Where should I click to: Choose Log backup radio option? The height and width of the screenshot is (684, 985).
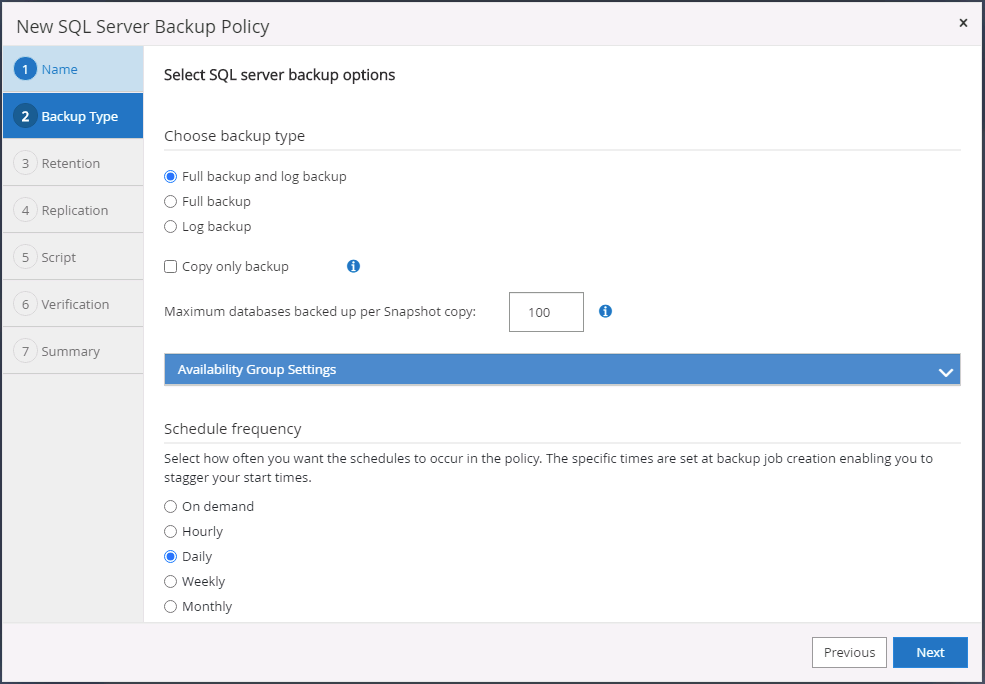[171, 227]
